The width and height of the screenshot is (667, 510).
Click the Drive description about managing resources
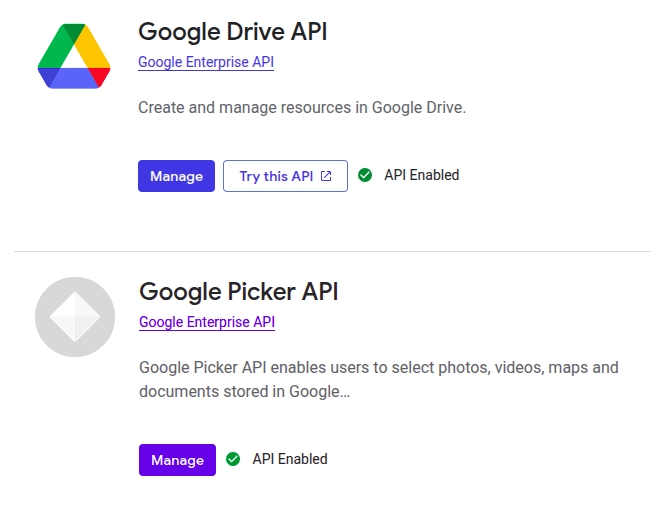point(302,107)
